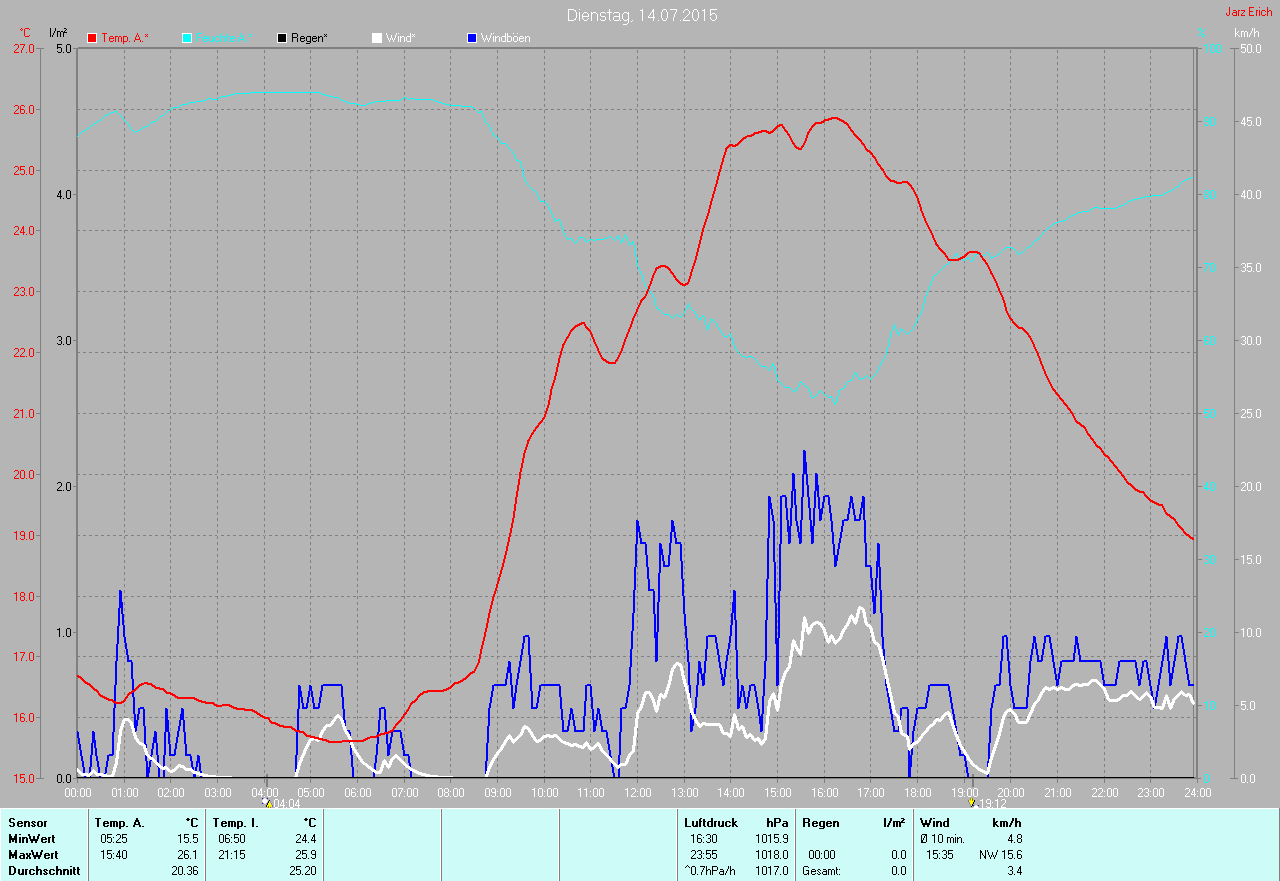This screenshot has height=881, width=1280.
Task: Click the 12:00 time axis label
Action: tap(637, 793)
